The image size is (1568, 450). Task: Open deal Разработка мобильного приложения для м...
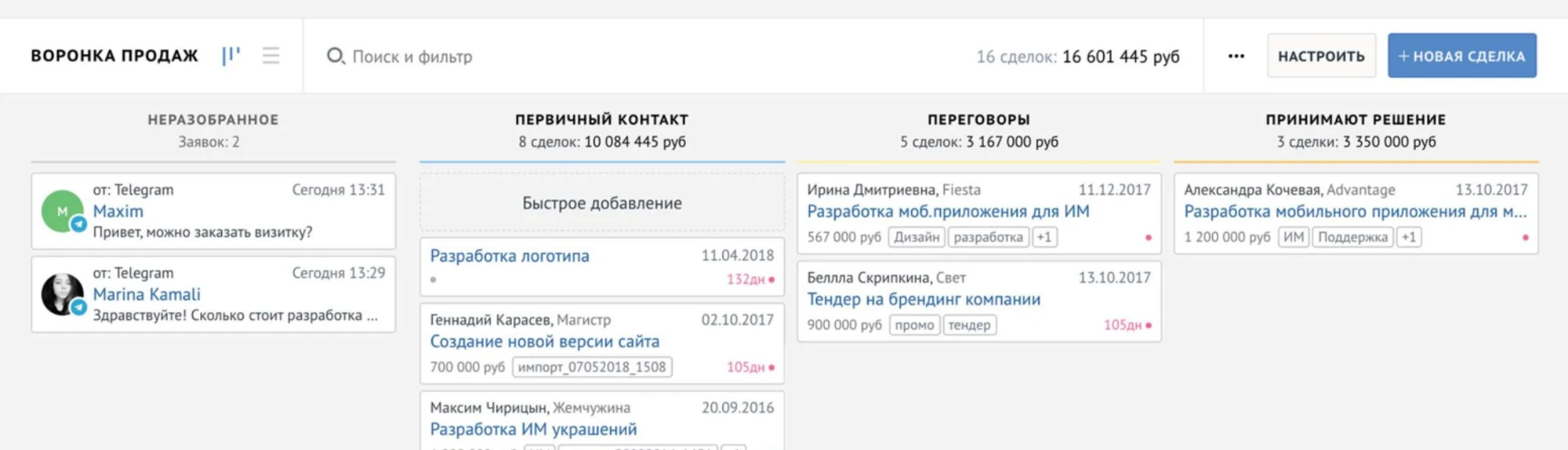(1355, 212)
